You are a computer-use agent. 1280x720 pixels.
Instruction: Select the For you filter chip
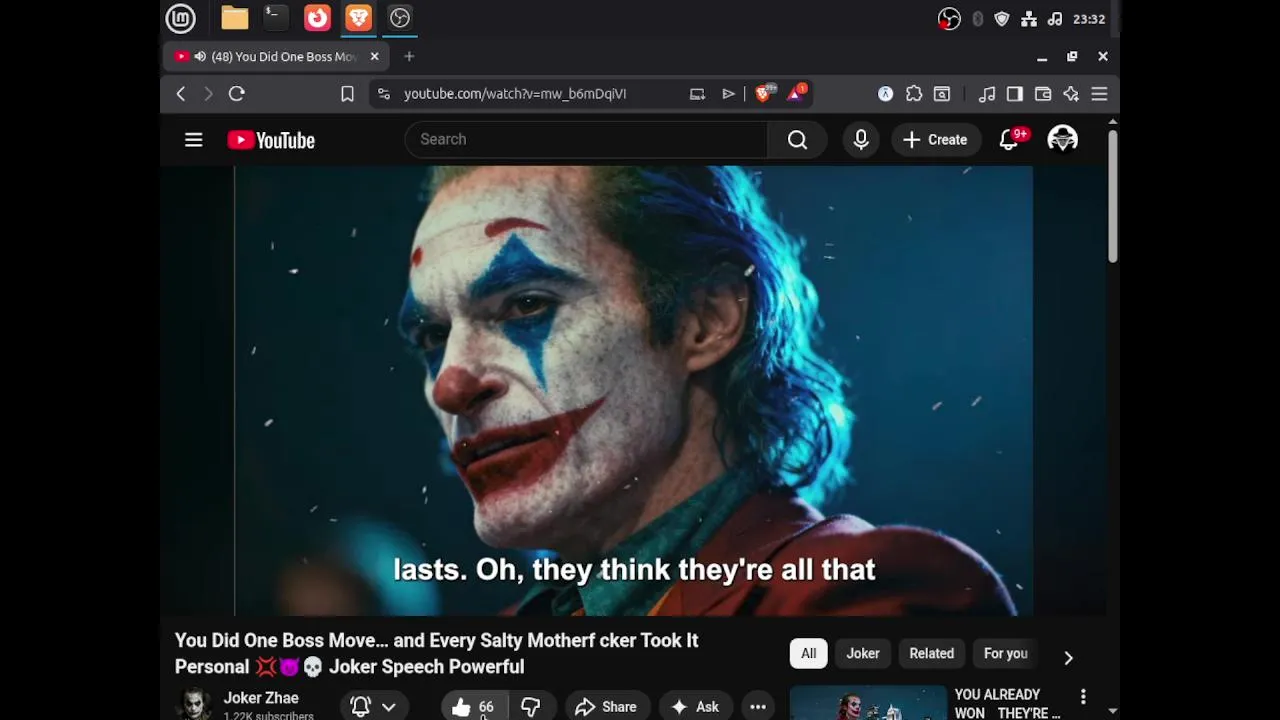pos(1006,653)
